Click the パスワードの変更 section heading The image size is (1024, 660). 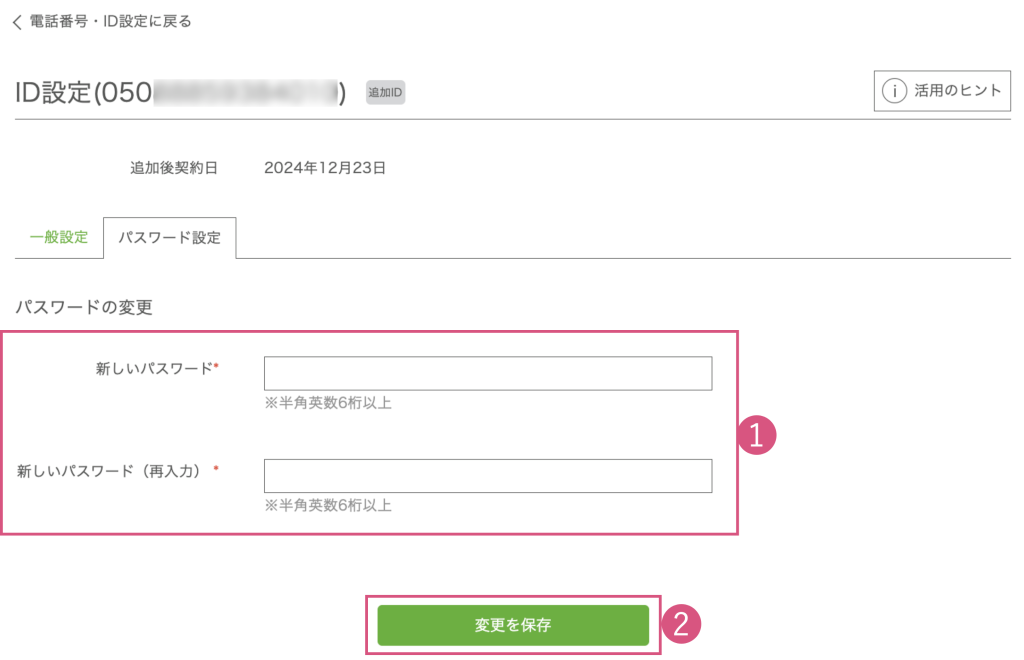84,308
